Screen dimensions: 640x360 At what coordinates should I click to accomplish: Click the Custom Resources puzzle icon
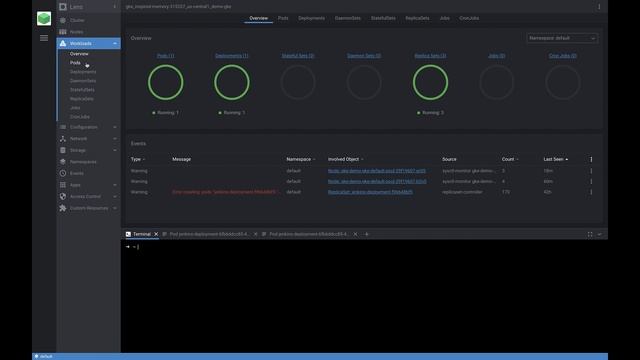[62, 208]
